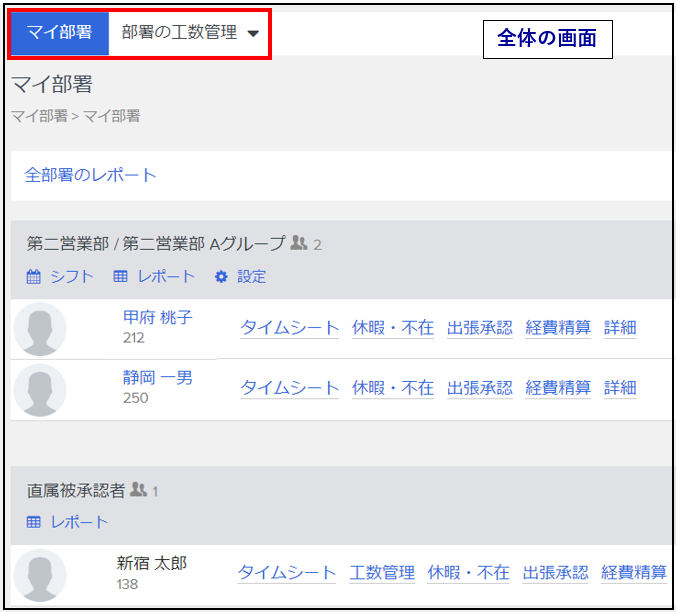The height and width of the screenshot is (612, 676).
Task: Click 甲府 桃子's avatar picture
Action: pyautogui.click(x=40, y=329)
